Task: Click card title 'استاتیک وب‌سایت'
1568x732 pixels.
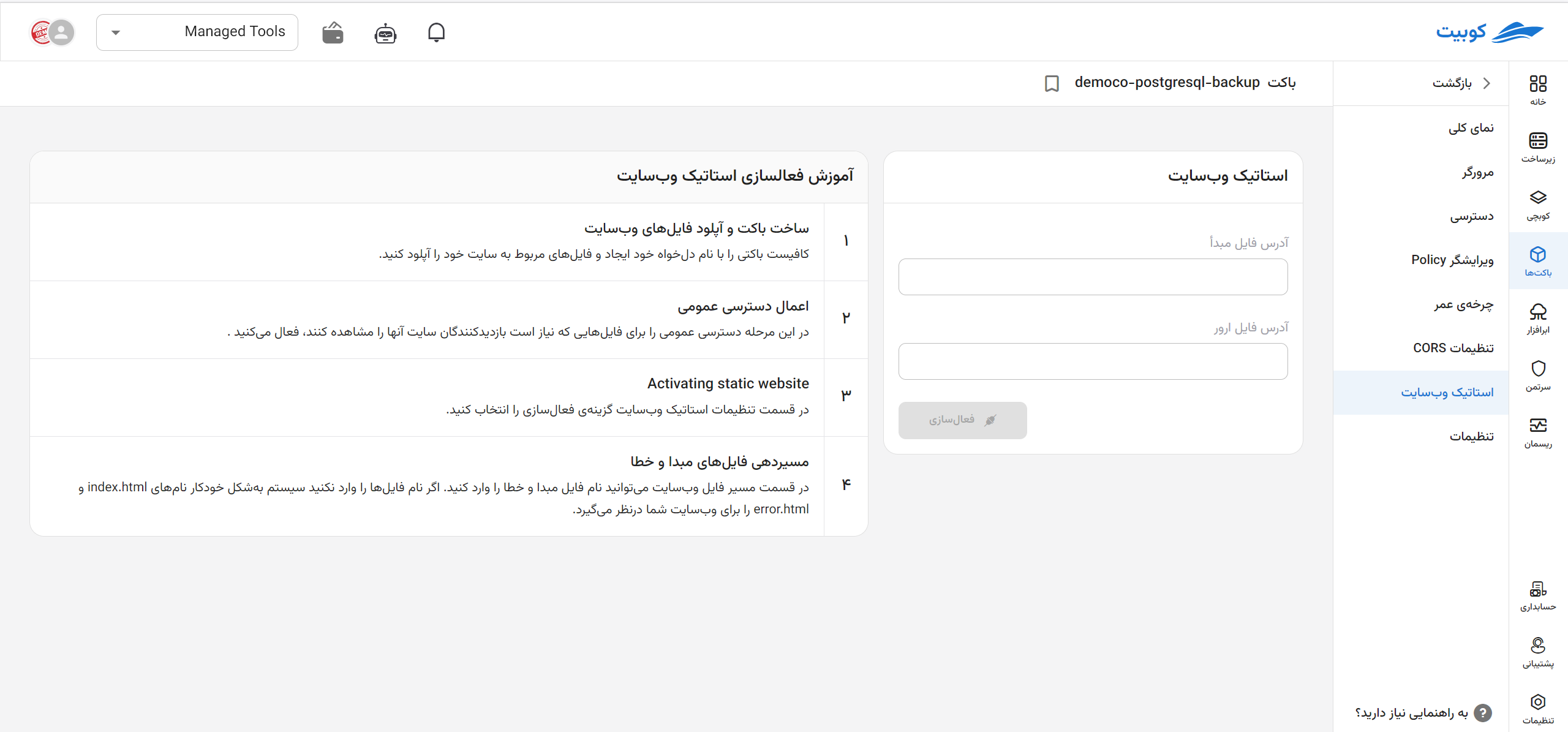Action: (1227, 176)
